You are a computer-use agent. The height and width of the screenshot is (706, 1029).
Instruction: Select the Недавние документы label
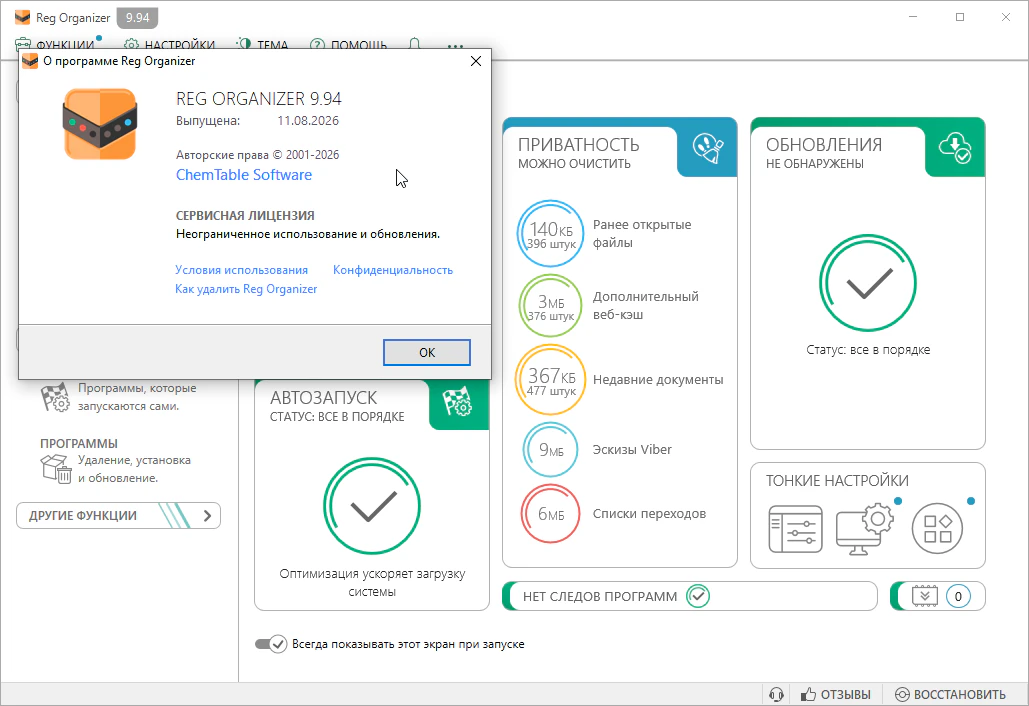pos(658,380)
